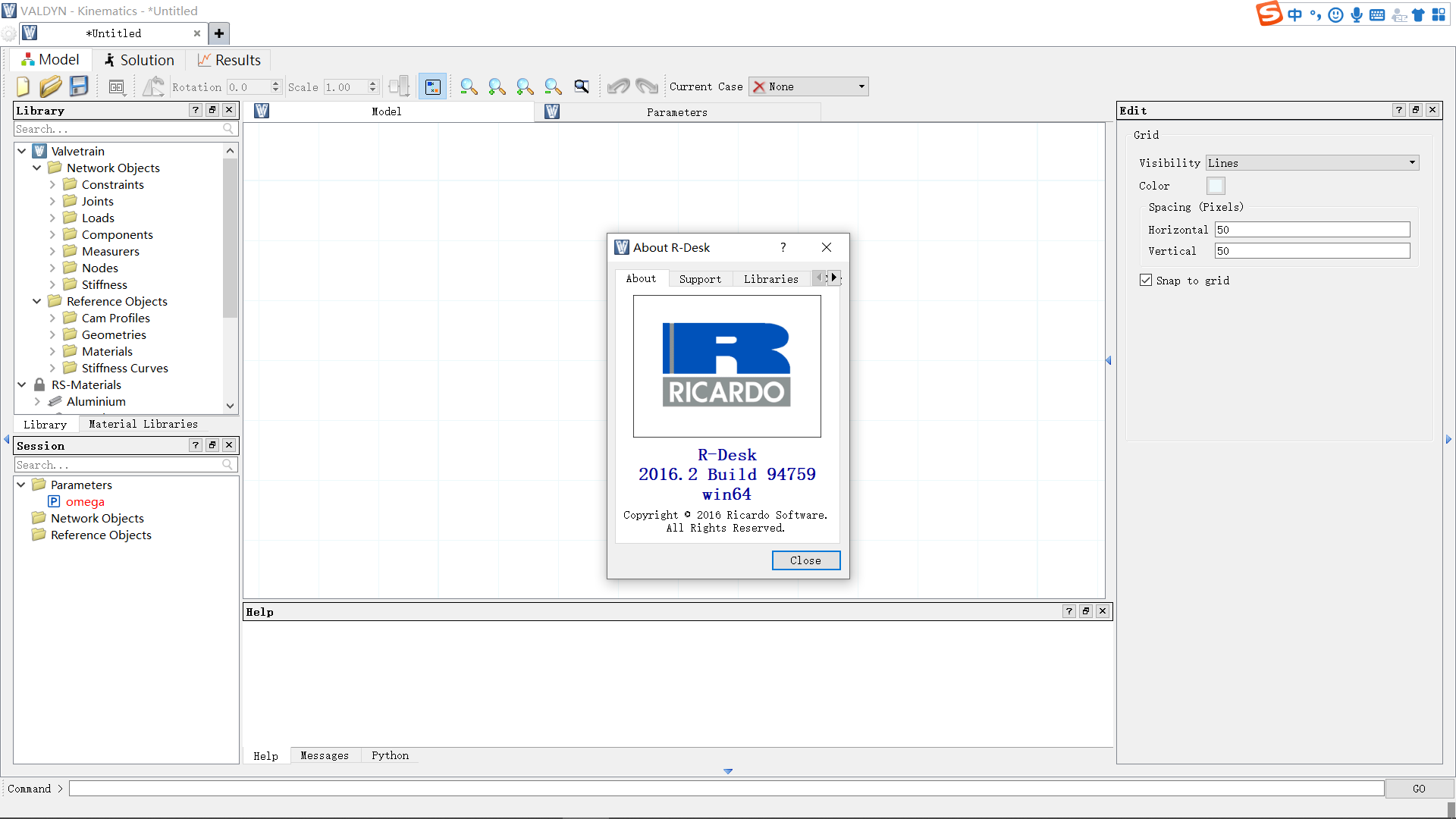Click the flip/rotate object toolbar icon
Image resolution: width=1456 pixels, height=819 pixels.
[154, 86]
